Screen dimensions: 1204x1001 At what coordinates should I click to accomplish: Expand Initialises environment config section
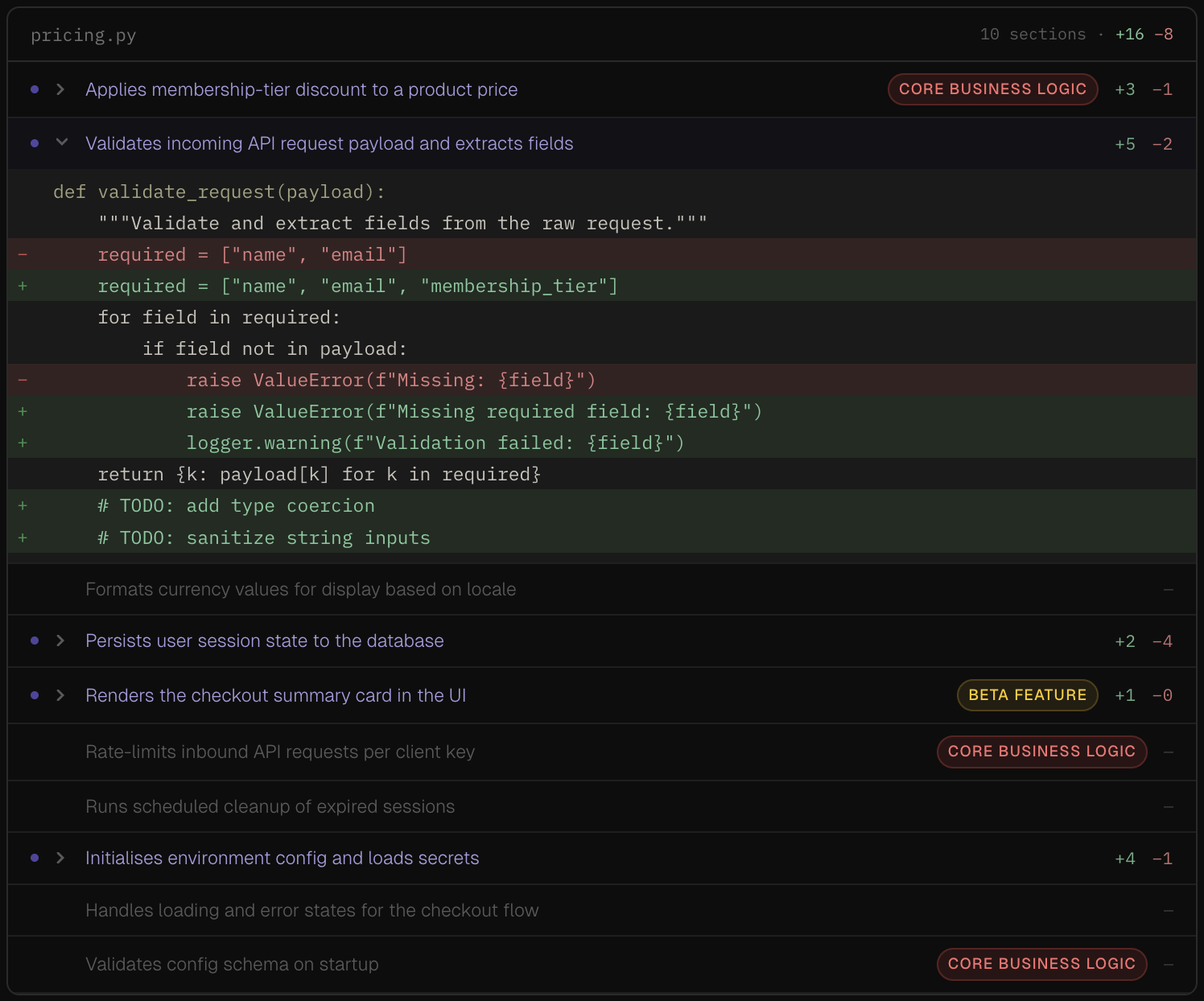point(60,858)
